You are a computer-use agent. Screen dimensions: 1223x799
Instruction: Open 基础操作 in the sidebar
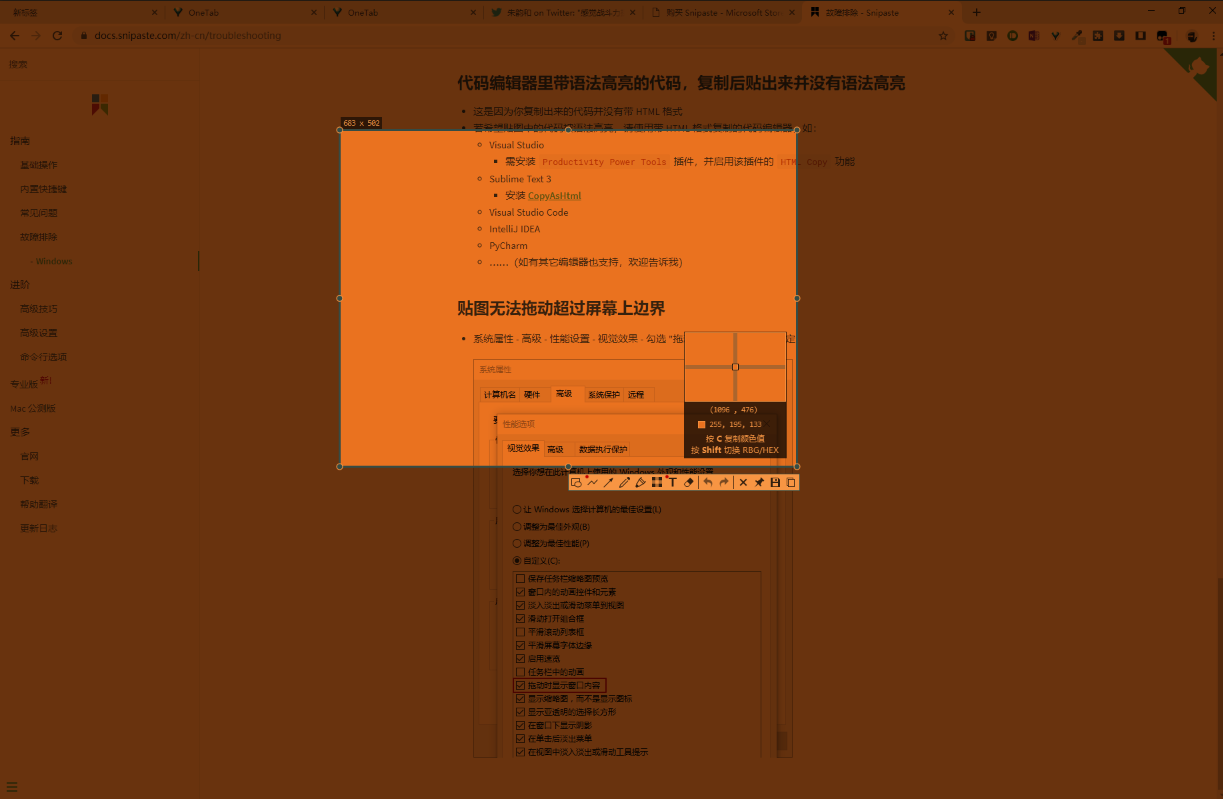(x=39, y=165)
